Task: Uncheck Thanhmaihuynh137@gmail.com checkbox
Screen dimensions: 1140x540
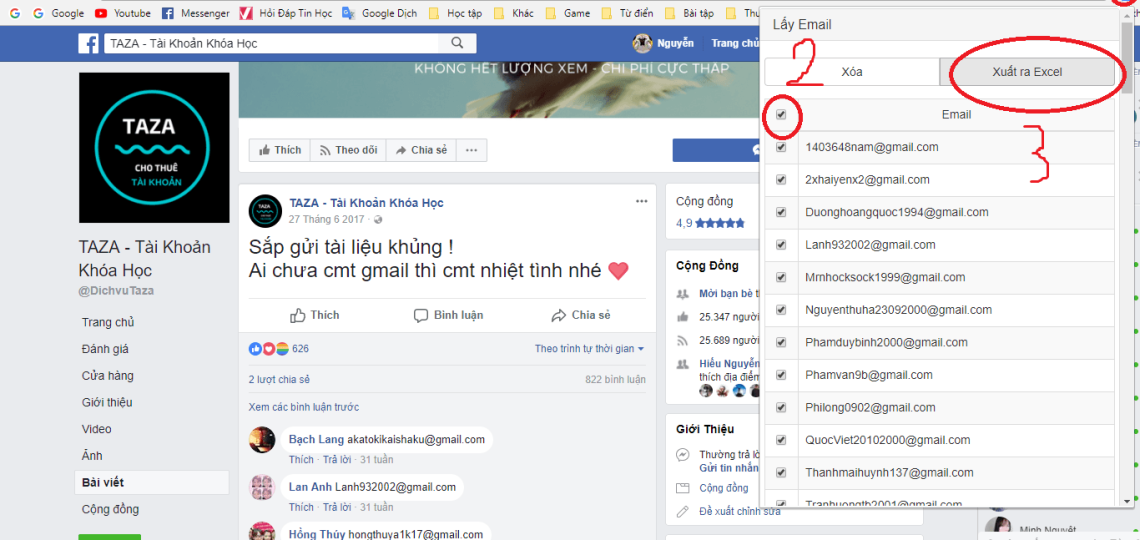Action: pyautogui.click(x=781, y=472)
